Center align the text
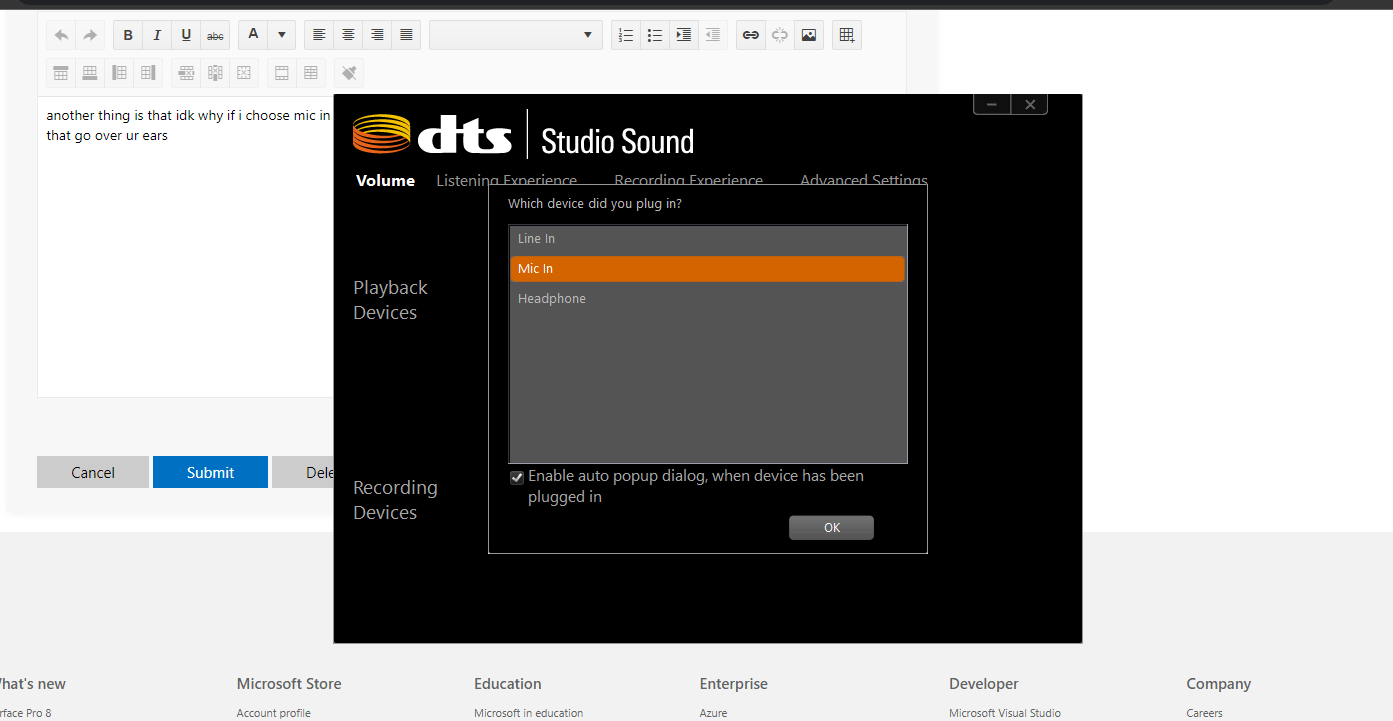 pyautogui.click(x=348, y=35)
